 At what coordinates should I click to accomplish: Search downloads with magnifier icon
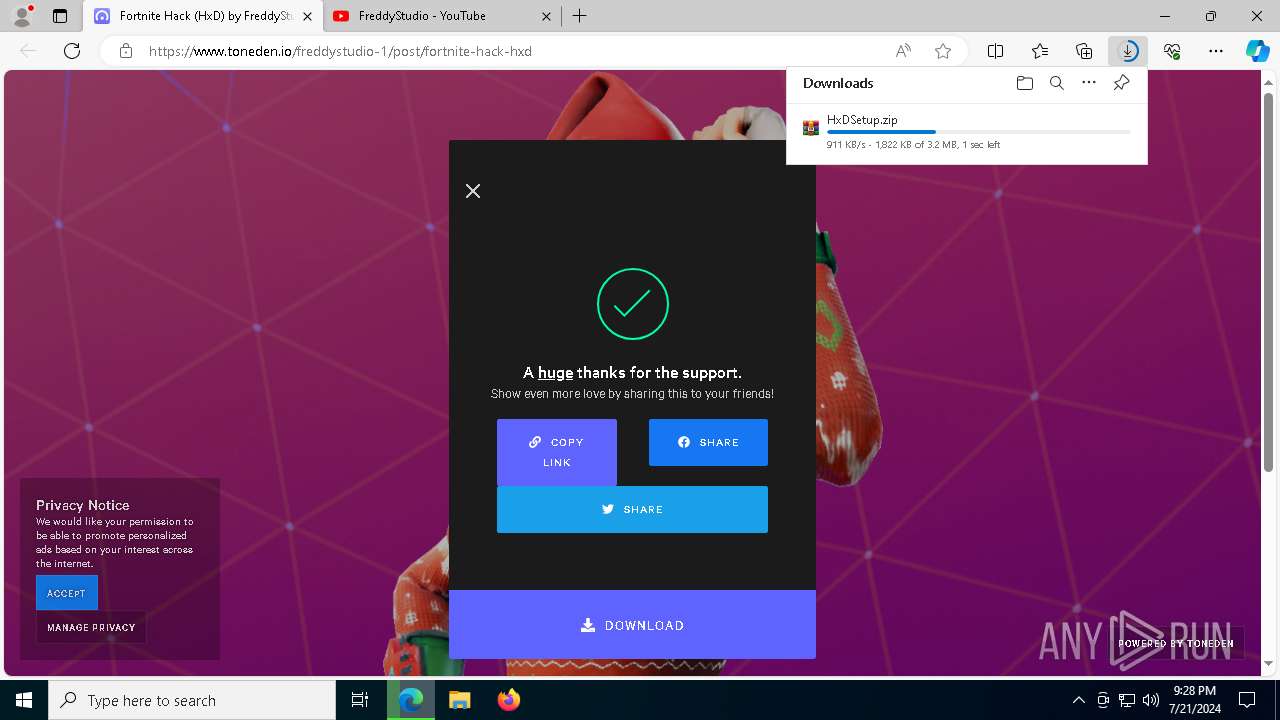[x=1056, y=83]
